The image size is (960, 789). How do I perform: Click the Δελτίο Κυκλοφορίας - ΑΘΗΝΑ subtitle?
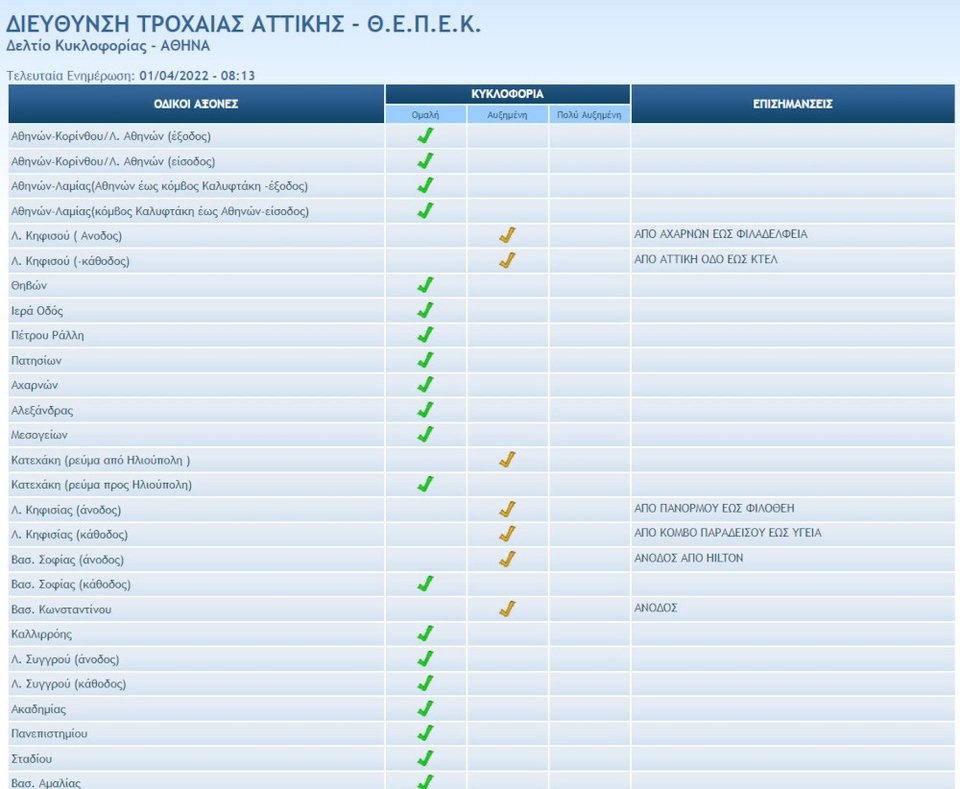click(x=108, y=46)
